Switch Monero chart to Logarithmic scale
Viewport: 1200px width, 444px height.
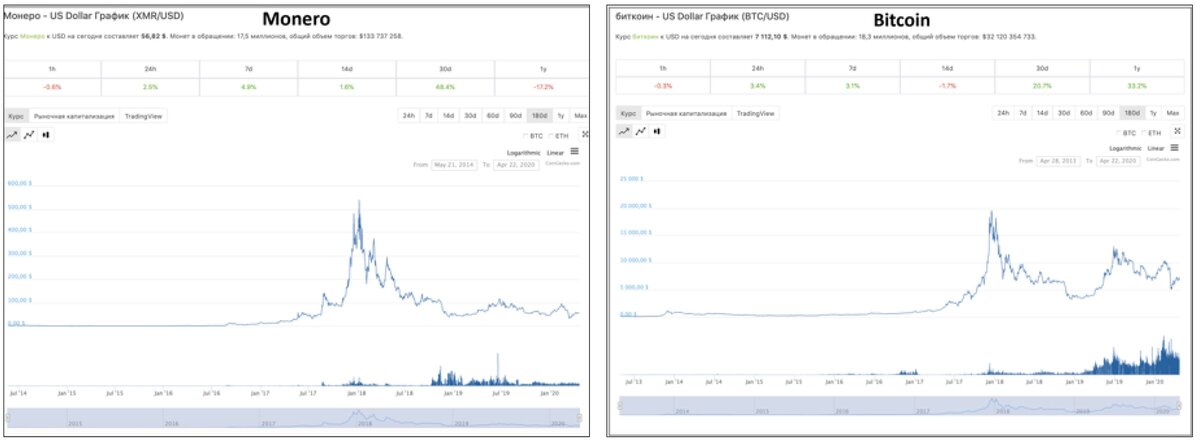(x=523, y=151)
